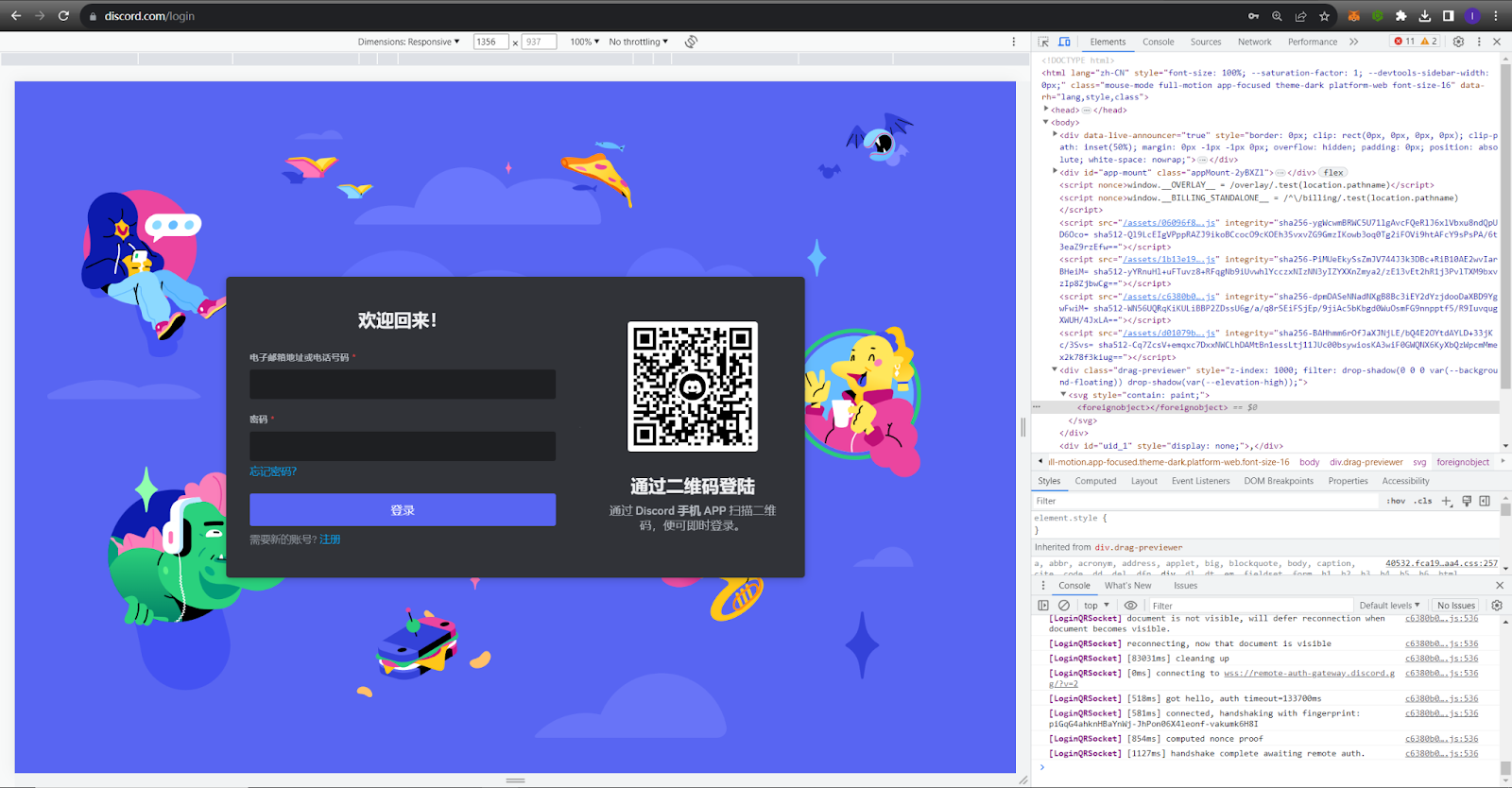Toggle the rendering emulations paintbrush icon
Image resolution: width=1512 pixels, height=788 pixels.
(1467, 501)
